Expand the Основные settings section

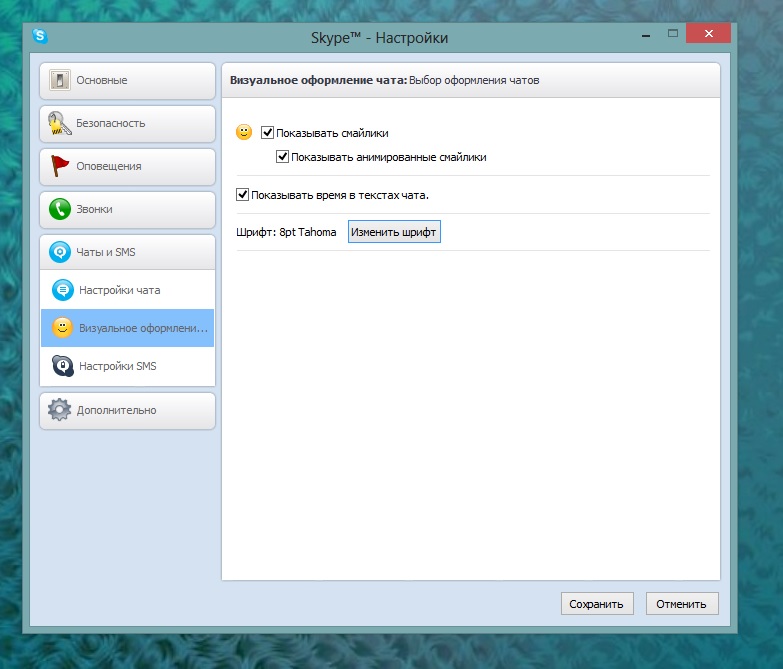point(127,80)
